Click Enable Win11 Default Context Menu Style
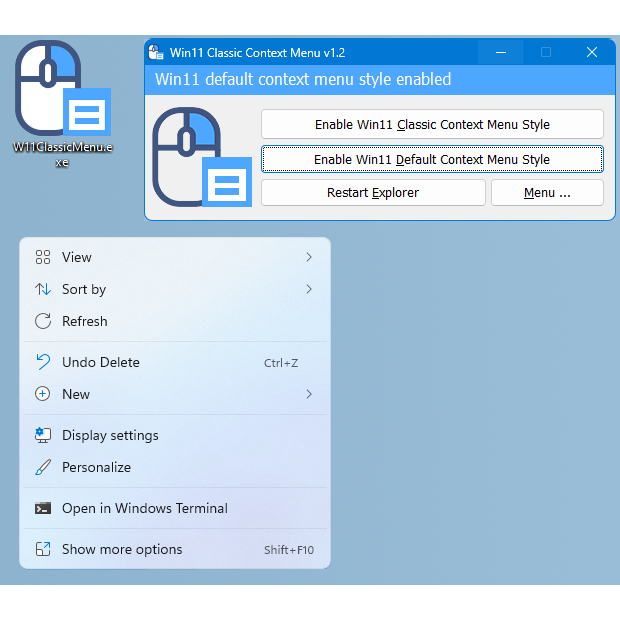 point(432,159)
